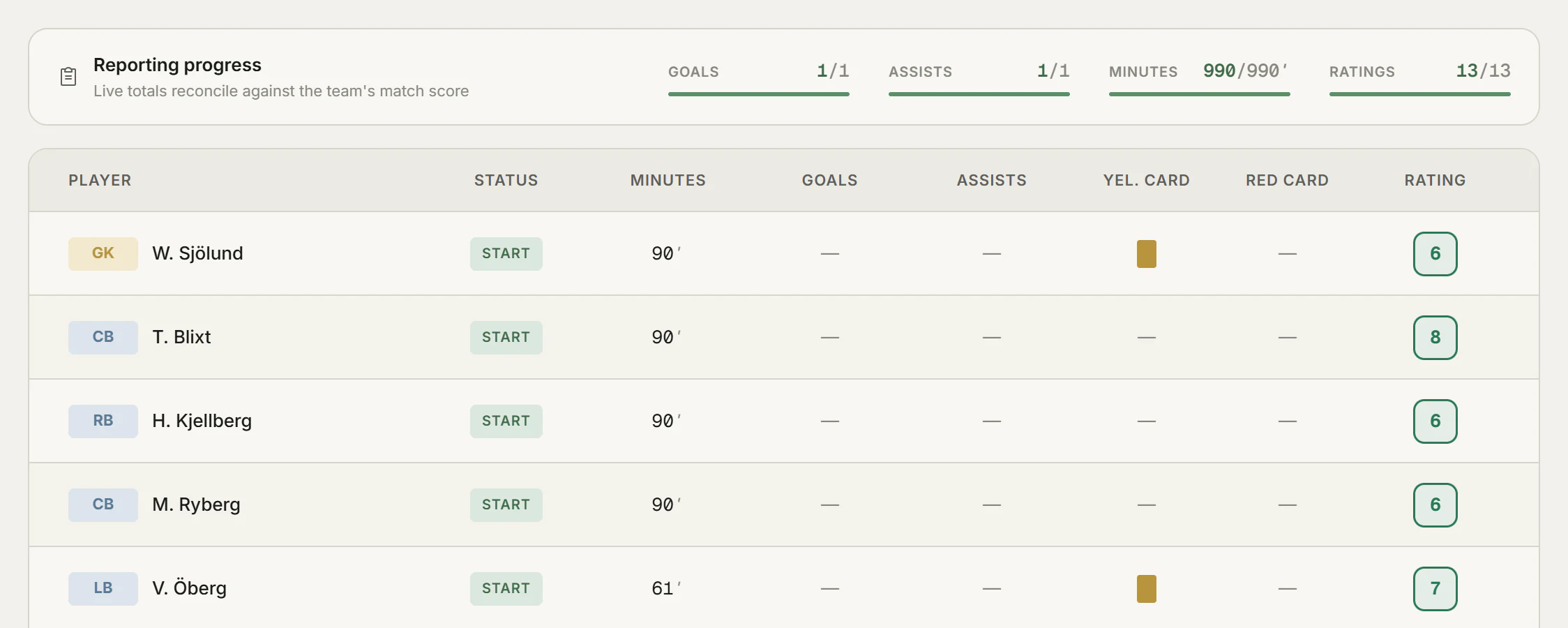The width and height of the screenshot is (1568, 628).
Task: Click the Ratings progress bar
Action: coord(1420,94)
